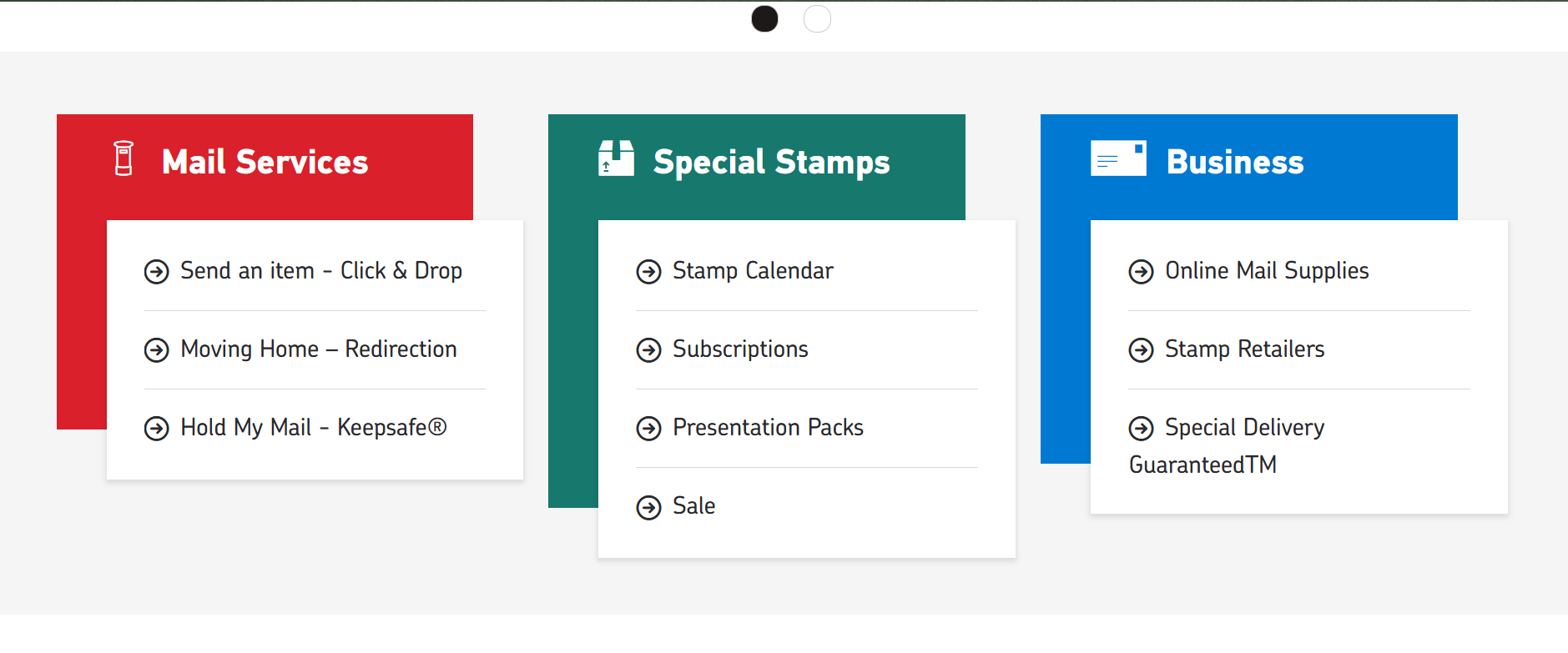Open Send an item - Click & Drop

(x=320, y=271)
